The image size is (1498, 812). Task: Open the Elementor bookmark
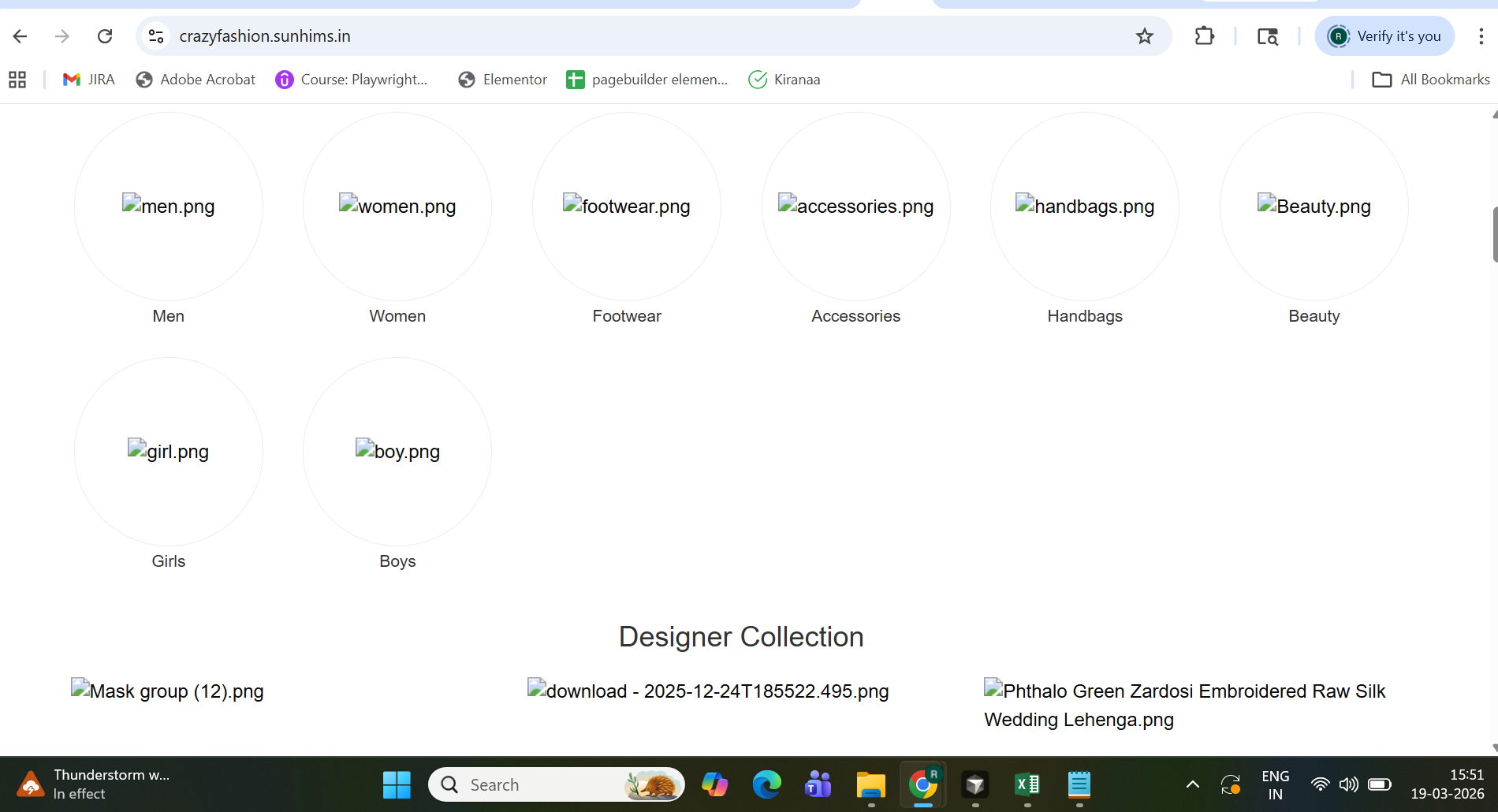(x=502, y=80)
